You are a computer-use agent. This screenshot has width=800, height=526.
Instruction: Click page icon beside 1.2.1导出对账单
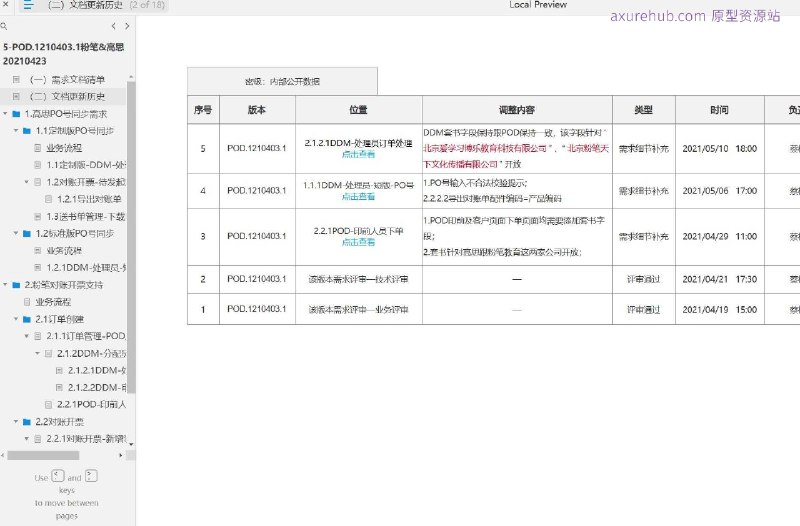click(x=48, y=199)
